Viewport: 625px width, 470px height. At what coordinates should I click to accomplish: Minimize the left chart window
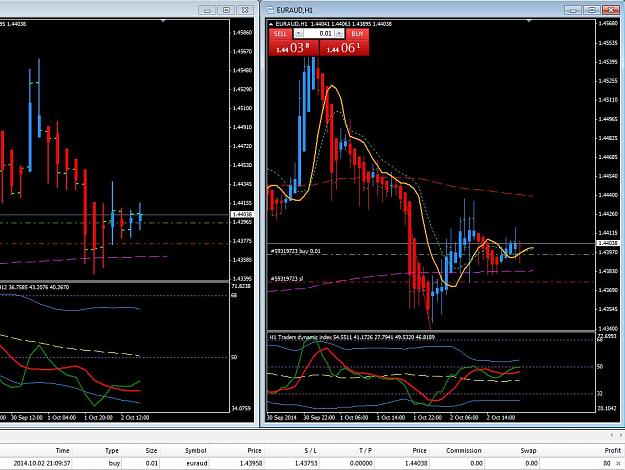(x=207, y=10)
